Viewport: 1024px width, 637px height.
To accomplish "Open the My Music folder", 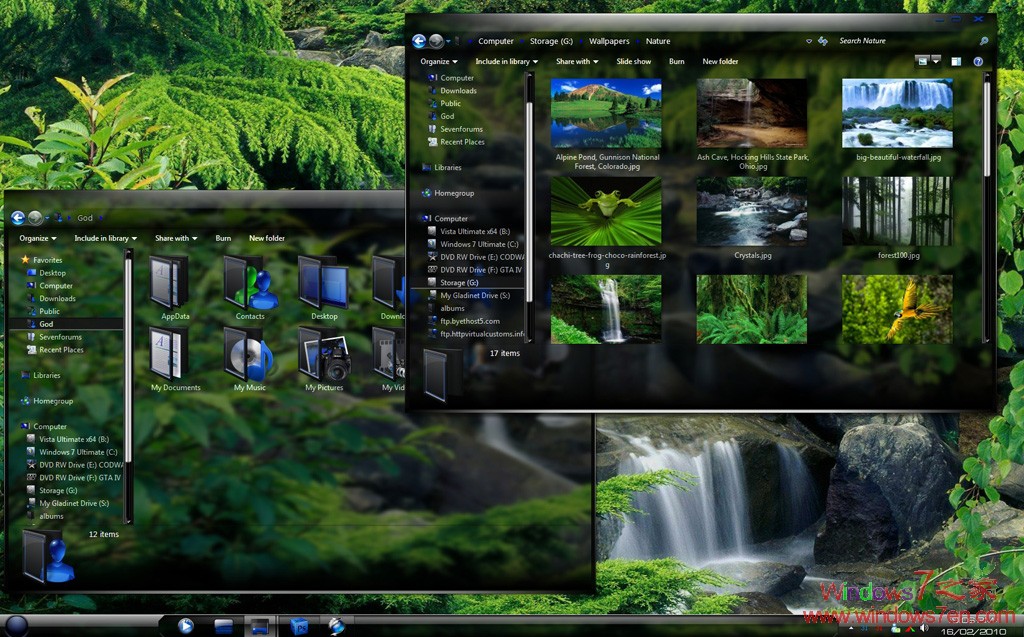I will tap(248, 357).
